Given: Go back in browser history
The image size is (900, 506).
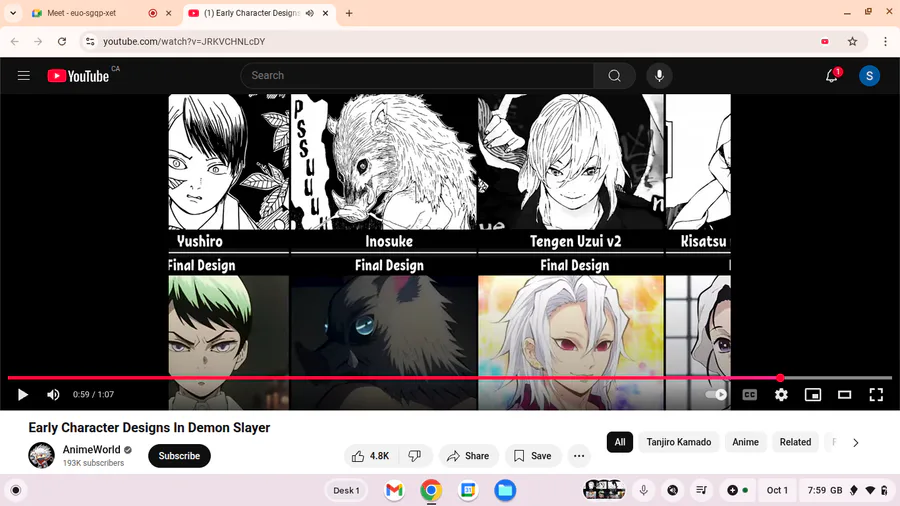Looking at the screenshot, I should (15, 41).
